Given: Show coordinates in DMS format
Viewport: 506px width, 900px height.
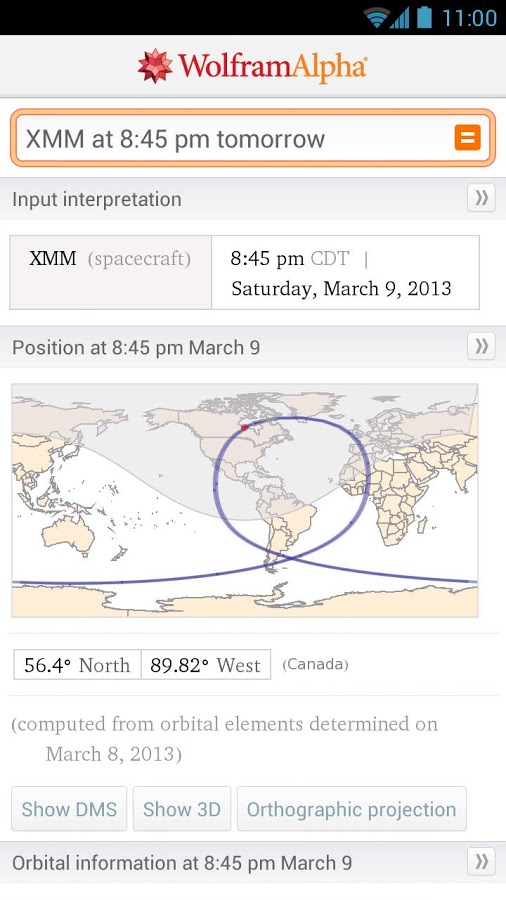Looking at the screenshot, I should [x=69, y=809].
